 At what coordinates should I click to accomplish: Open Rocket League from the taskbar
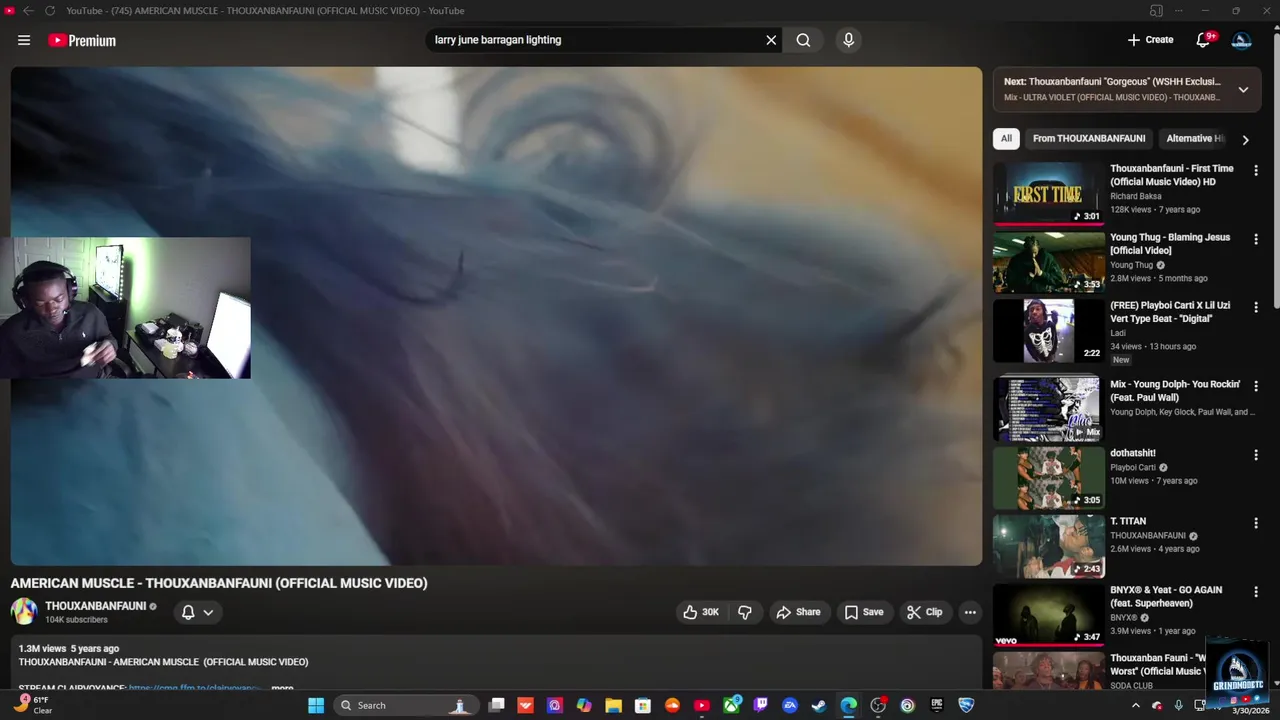(966, 705)
